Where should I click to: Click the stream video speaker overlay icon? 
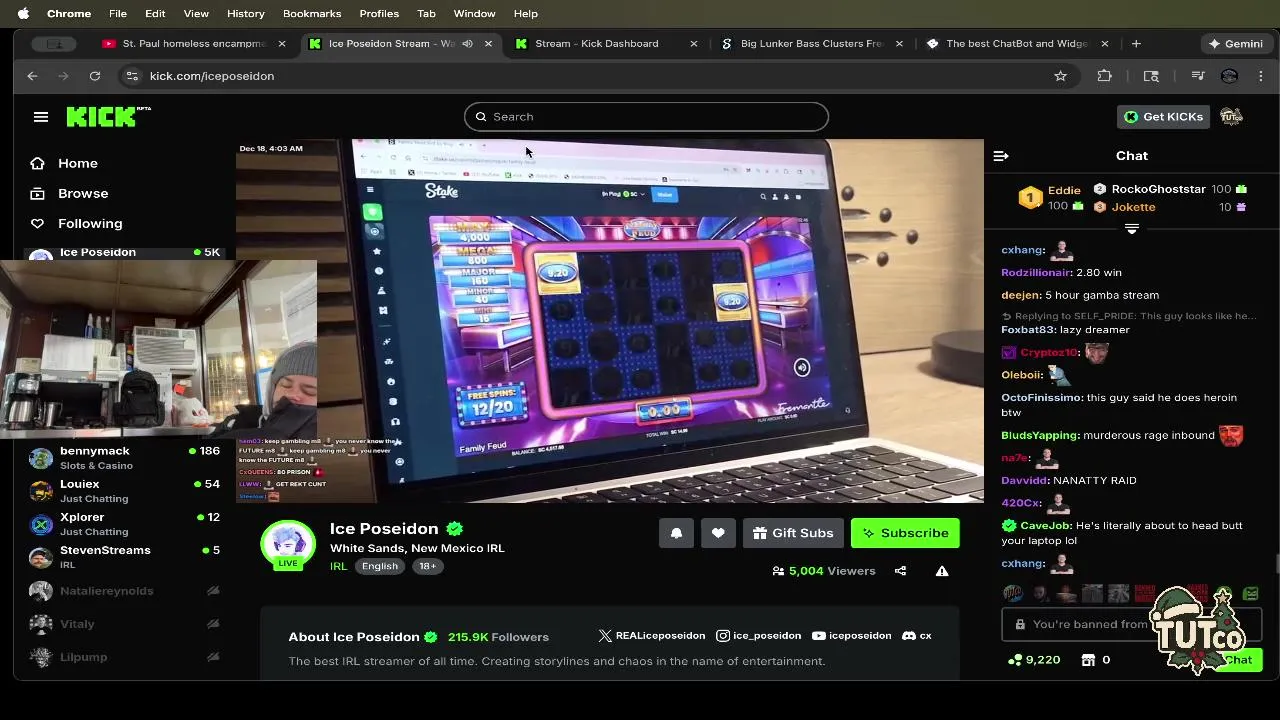pos(802,368)
